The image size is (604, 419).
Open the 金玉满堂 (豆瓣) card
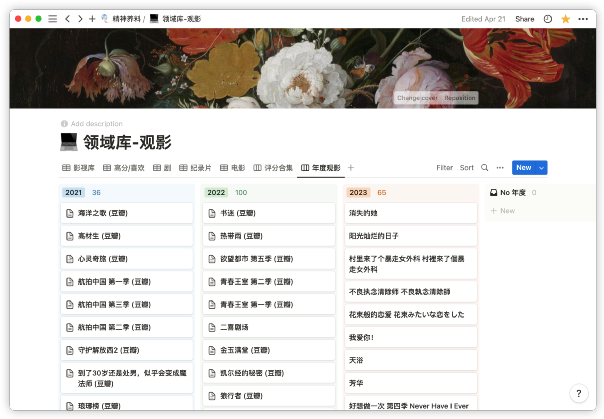(269, 350)
